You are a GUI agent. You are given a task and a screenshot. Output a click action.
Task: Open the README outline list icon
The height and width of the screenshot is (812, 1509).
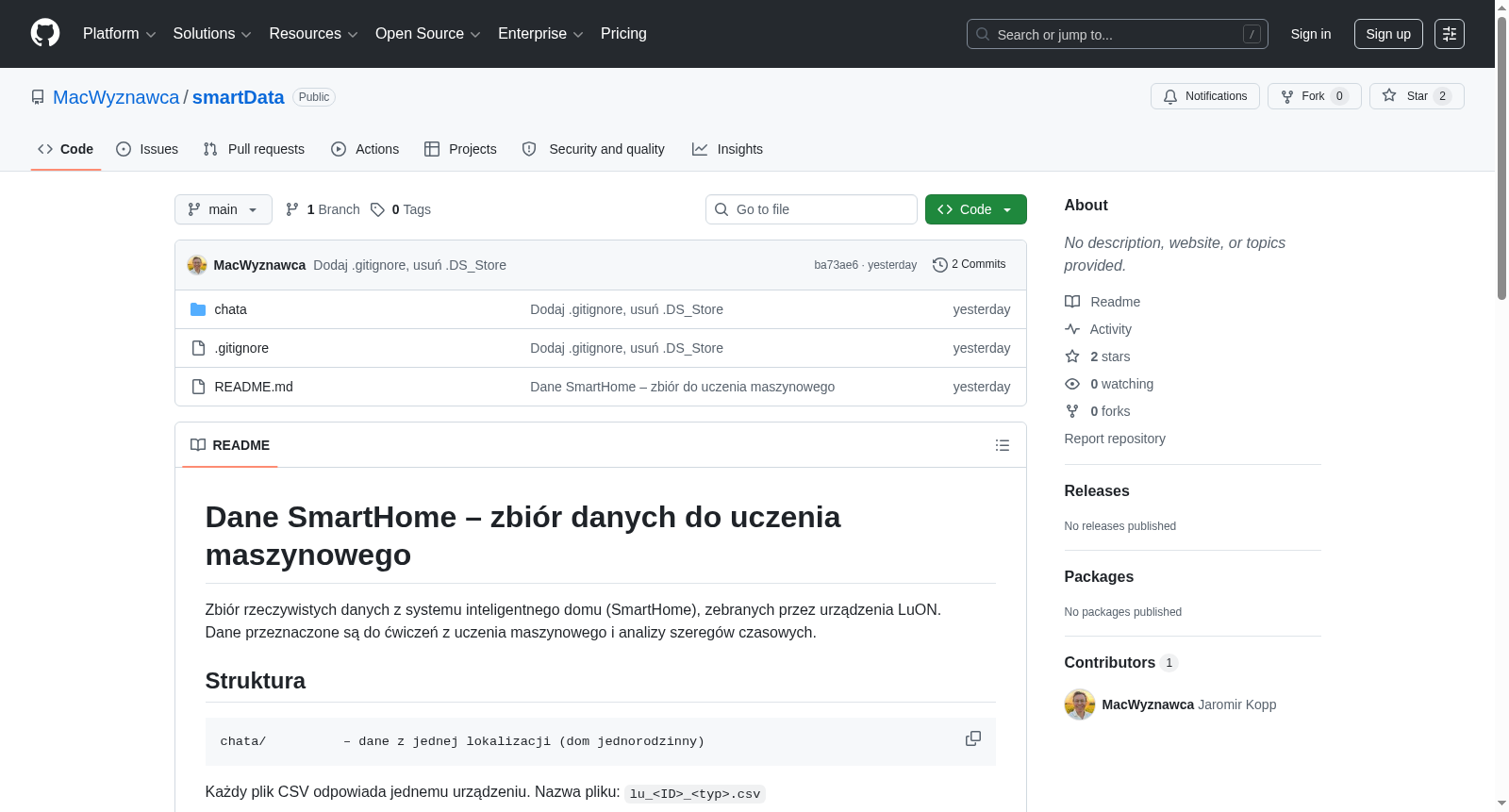coord(1003,445)
